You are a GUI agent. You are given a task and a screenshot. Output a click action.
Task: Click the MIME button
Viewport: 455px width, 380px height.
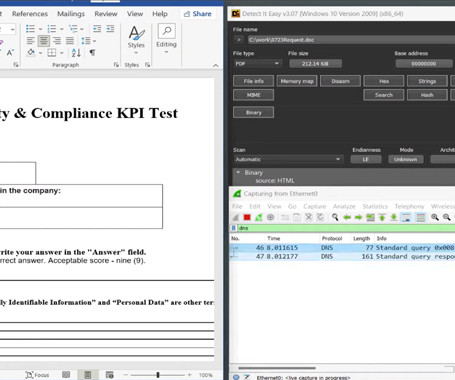[253, 95]
